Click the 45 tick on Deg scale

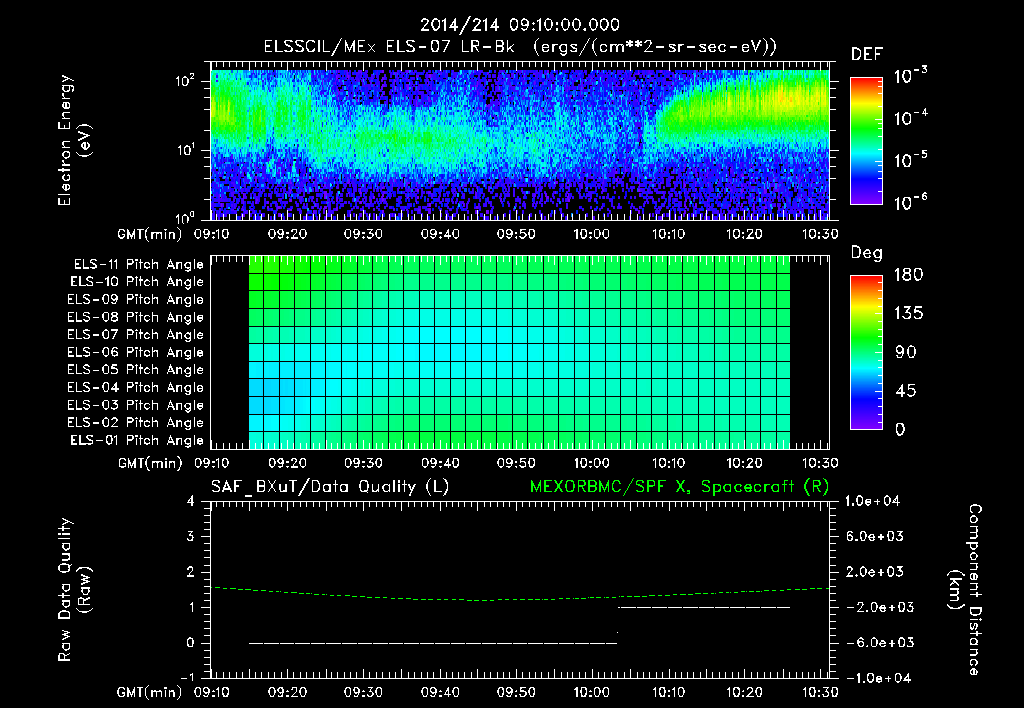tap(906, 391)
